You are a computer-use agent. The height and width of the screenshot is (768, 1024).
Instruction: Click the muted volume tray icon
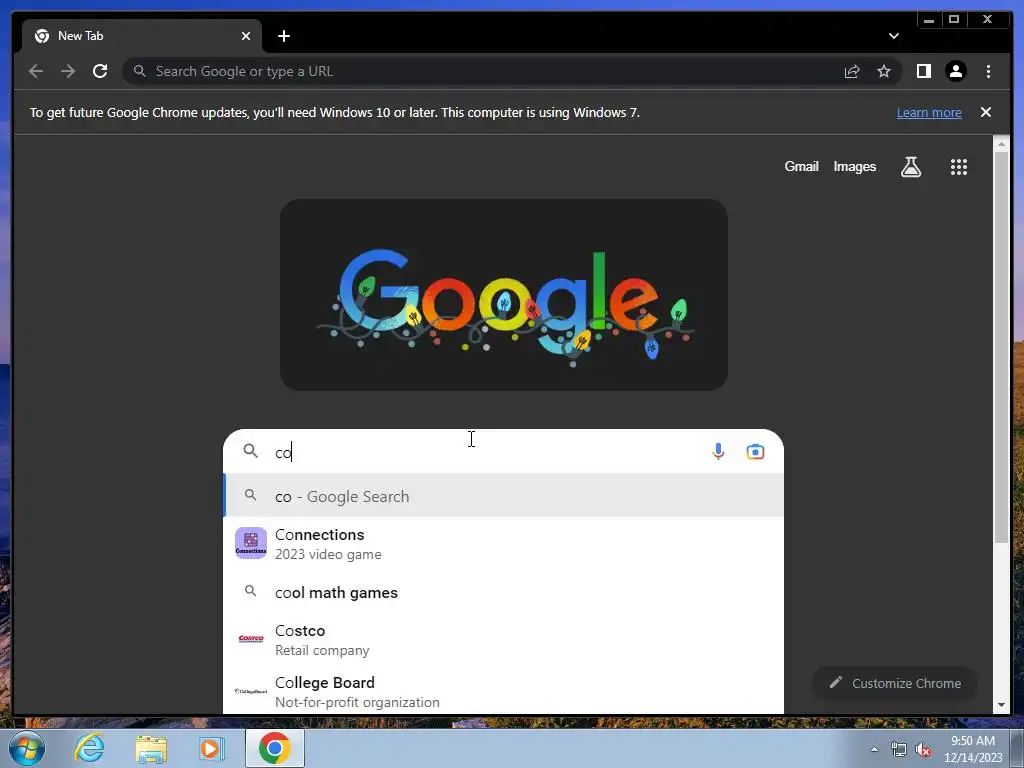click(923, 750)
